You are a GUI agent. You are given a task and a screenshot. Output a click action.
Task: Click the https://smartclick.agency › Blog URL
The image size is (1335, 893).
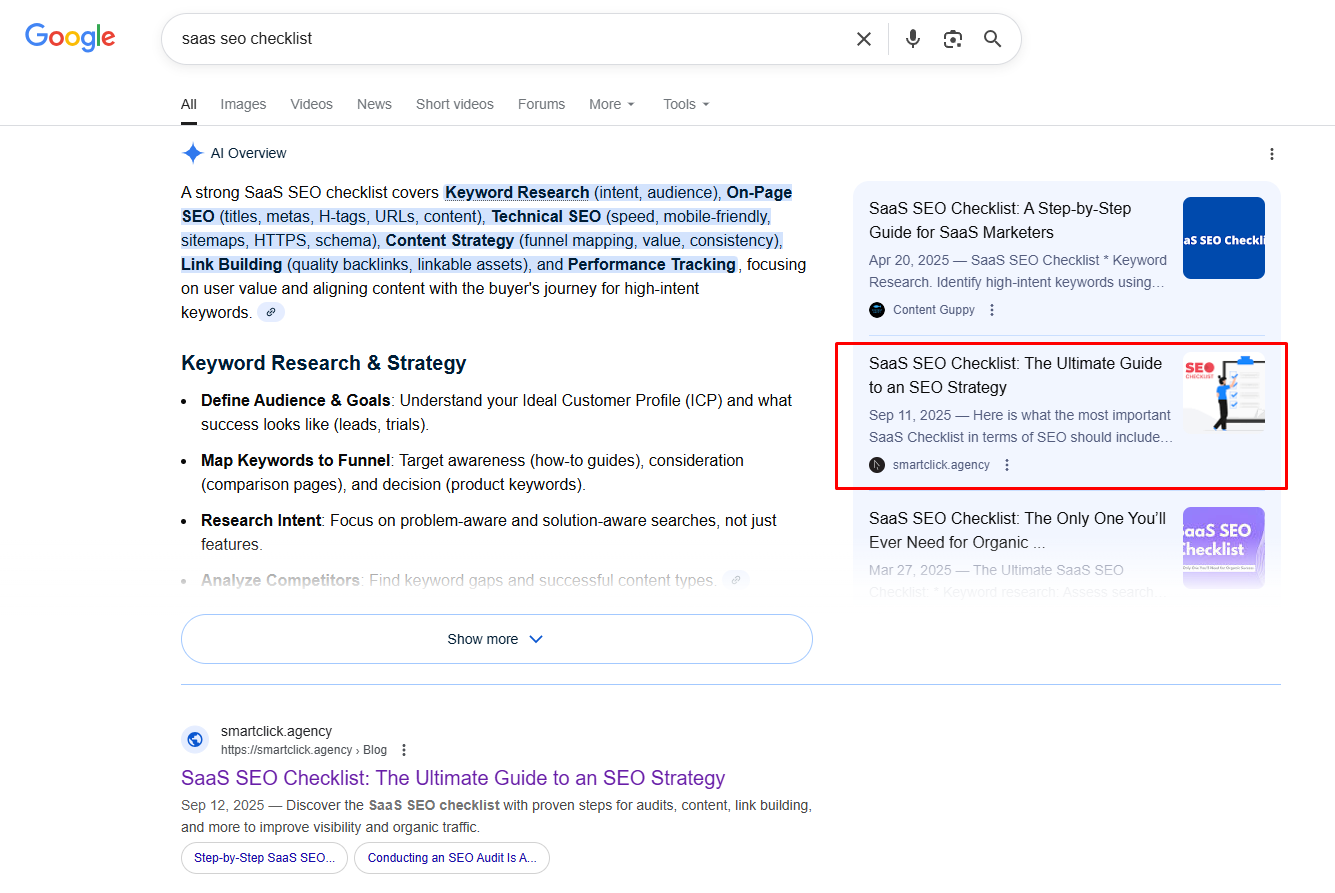[x=304, y=750]
